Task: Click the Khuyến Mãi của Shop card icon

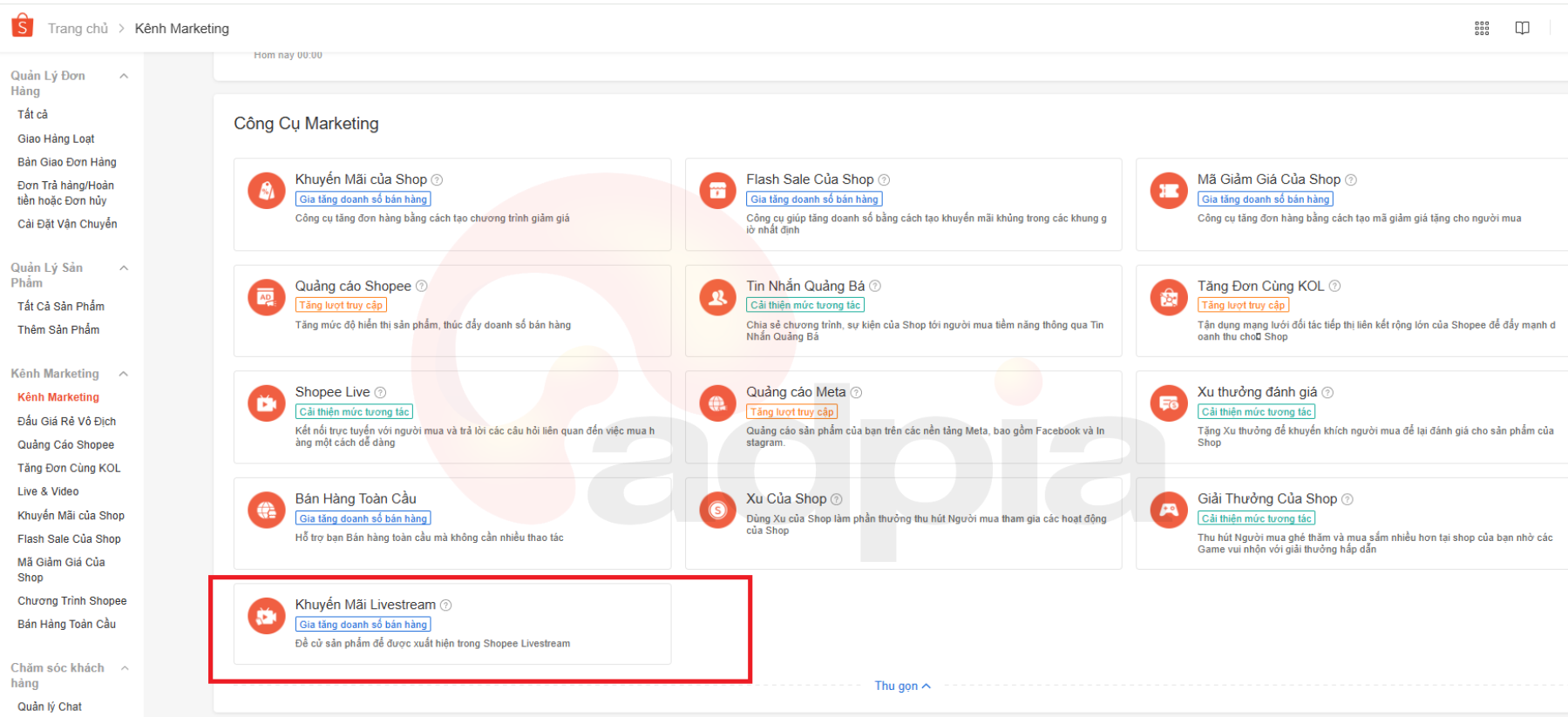Action: point(267,190)
